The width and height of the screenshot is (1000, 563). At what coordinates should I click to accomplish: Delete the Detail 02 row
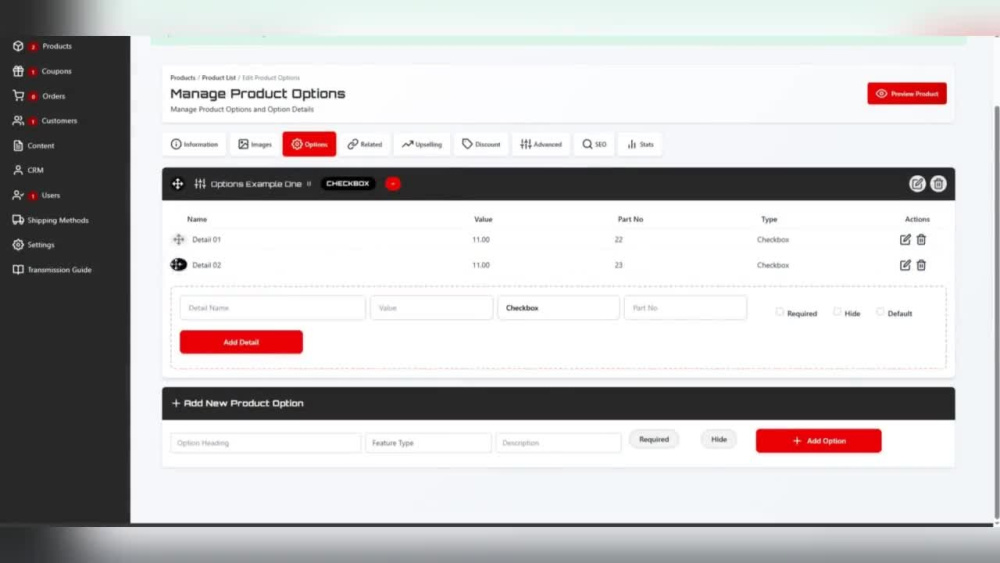coord(921,265)
